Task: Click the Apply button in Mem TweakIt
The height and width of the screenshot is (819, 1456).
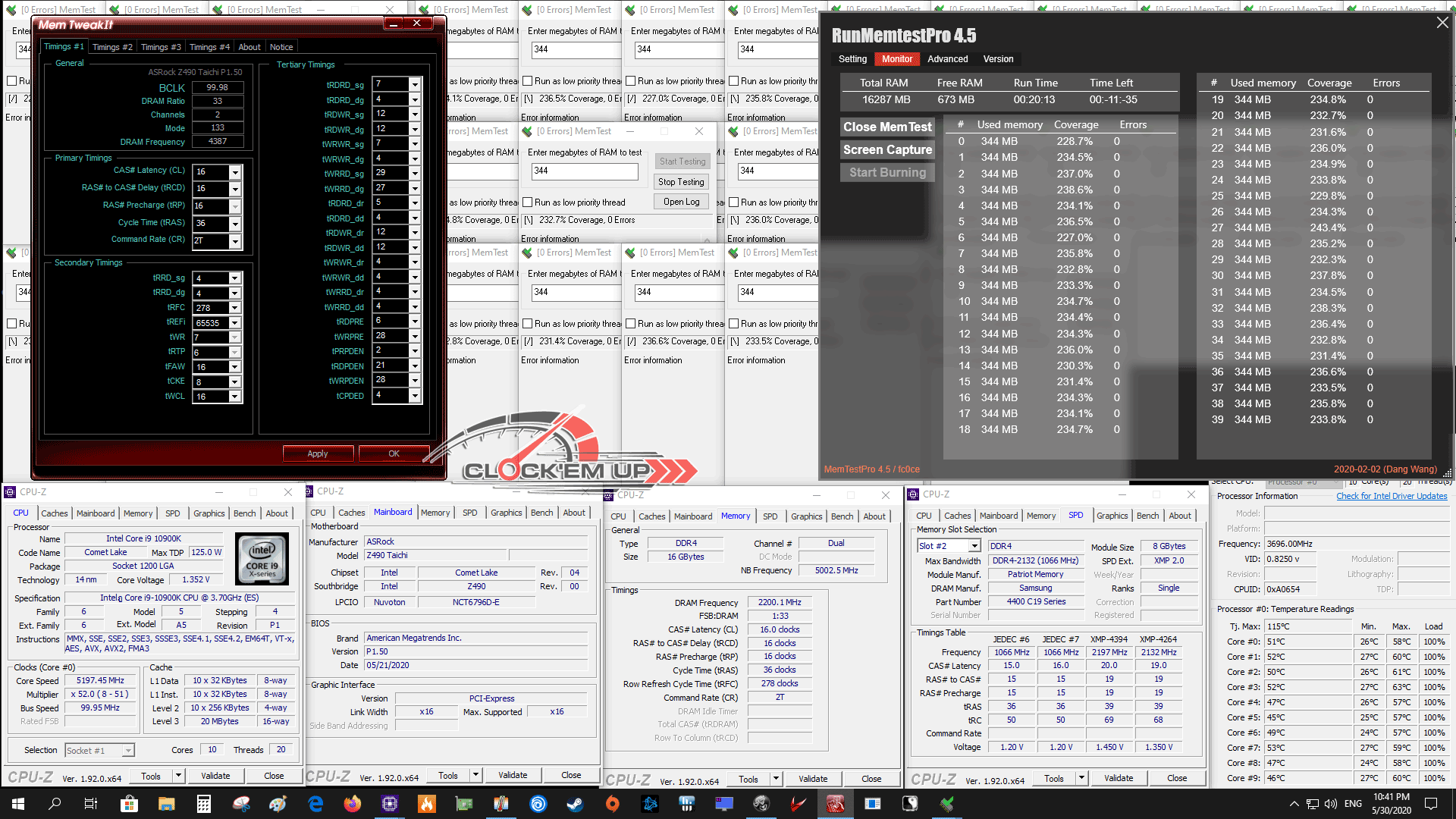Action: (x=318, y=453)
